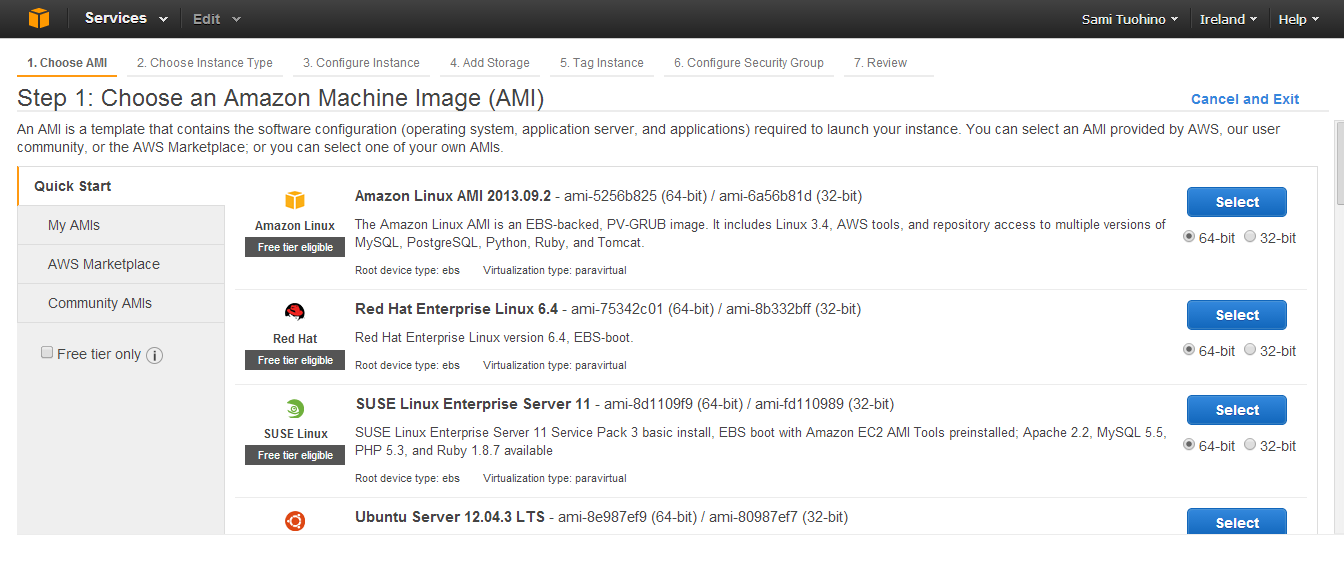Click Select for Red Hat Enterprise Linux 6.4

[x=1237, y=315]
